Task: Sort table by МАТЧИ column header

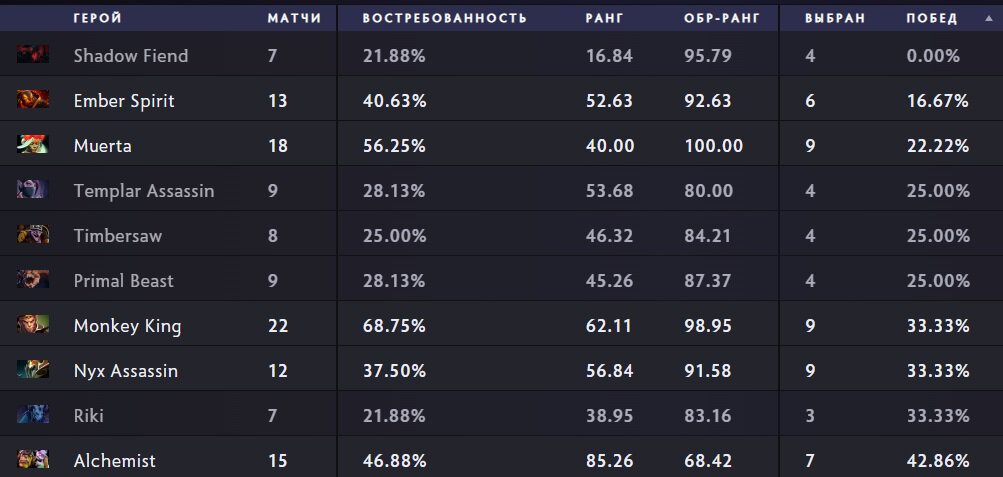Action: click(x=294, y=18)
